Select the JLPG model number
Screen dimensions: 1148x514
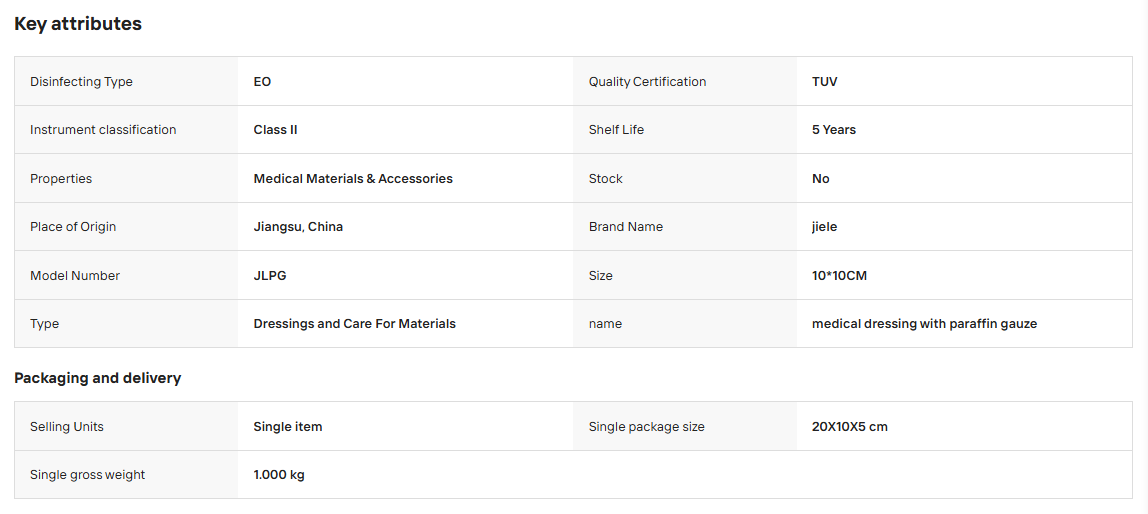pyautogui.click(x=270, y=275)
